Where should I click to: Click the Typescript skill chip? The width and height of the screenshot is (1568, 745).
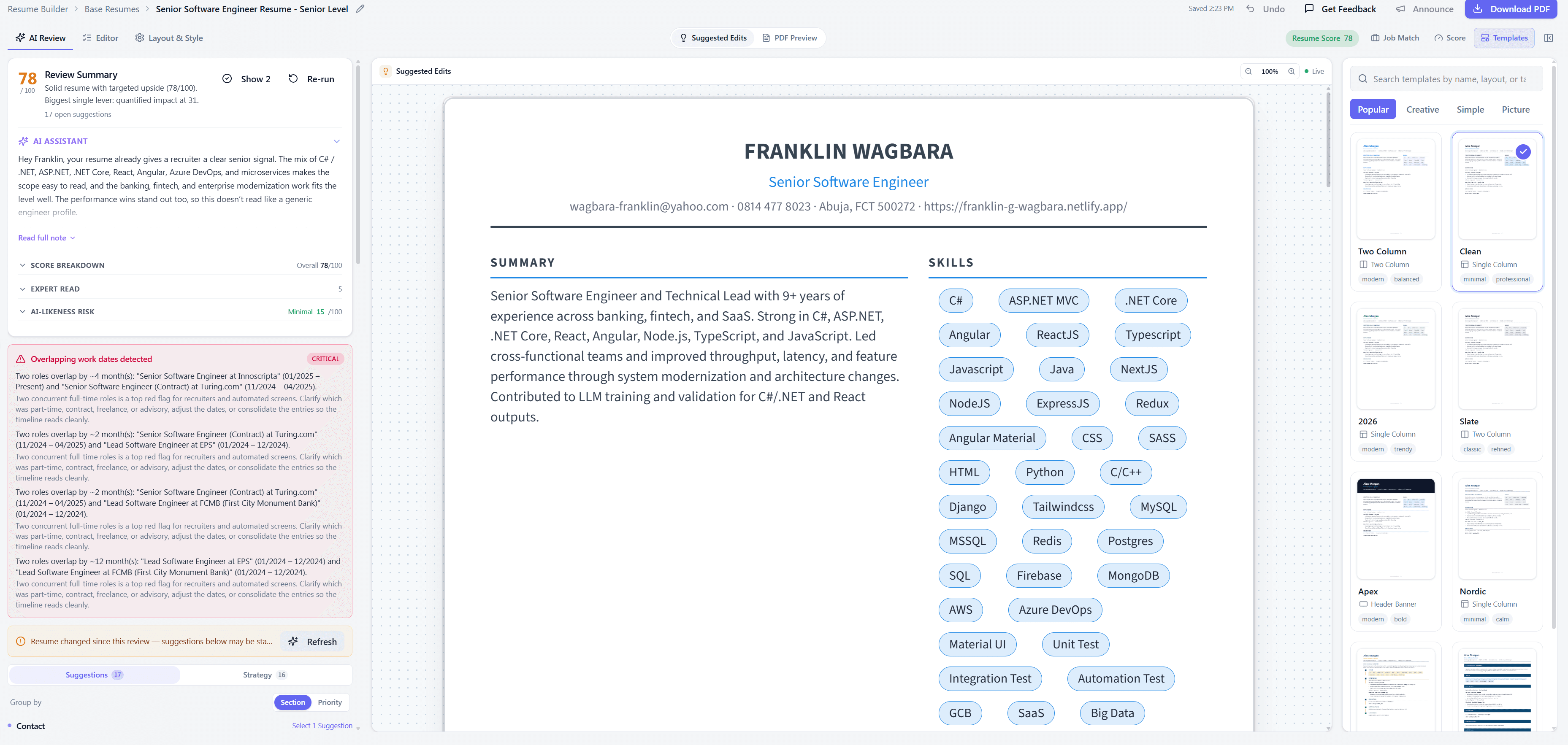point(1152,335)
